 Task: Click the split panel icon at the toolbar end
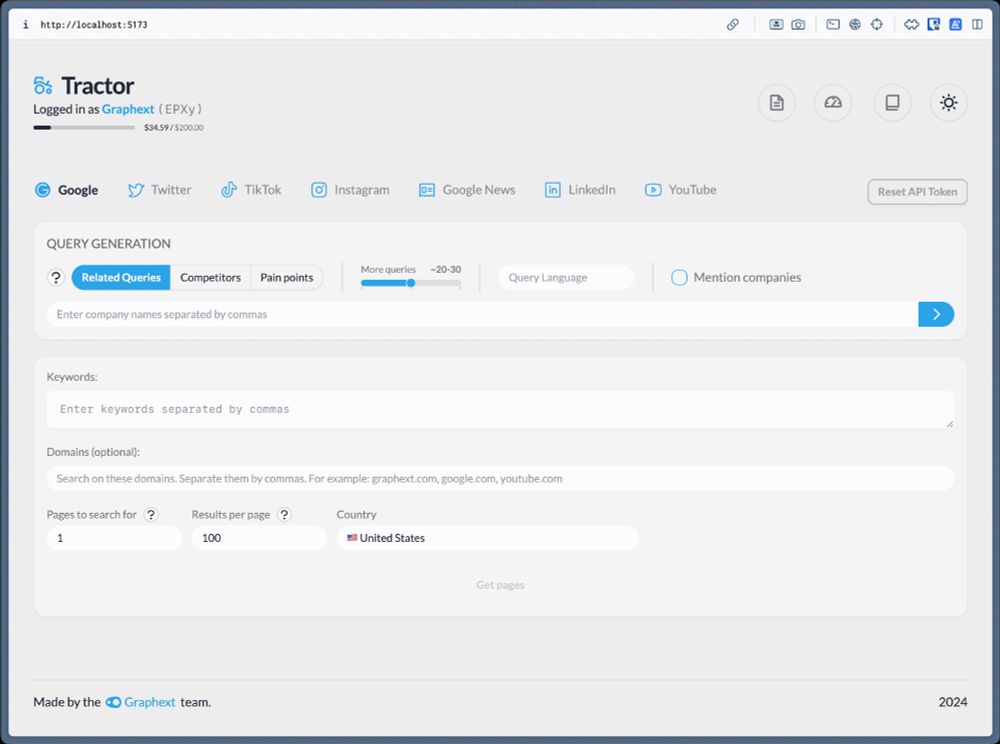click(977, 24)
